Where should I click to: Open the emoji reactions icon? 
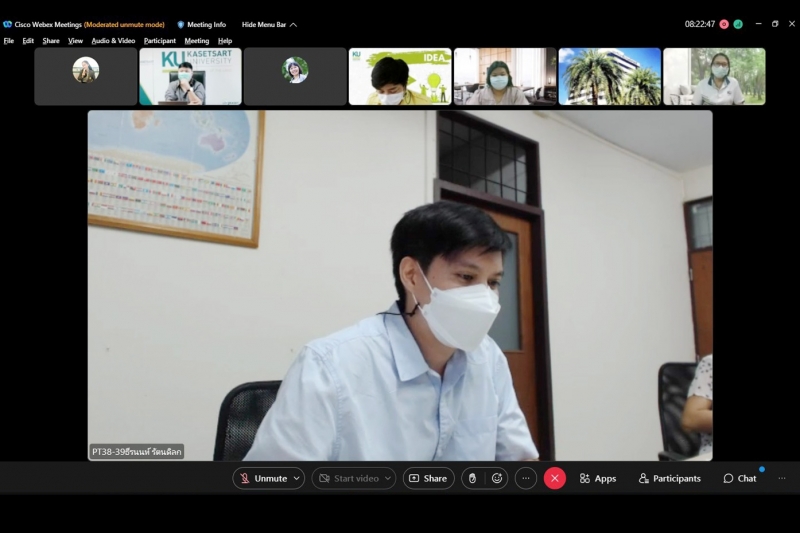[x=496, y=478]
